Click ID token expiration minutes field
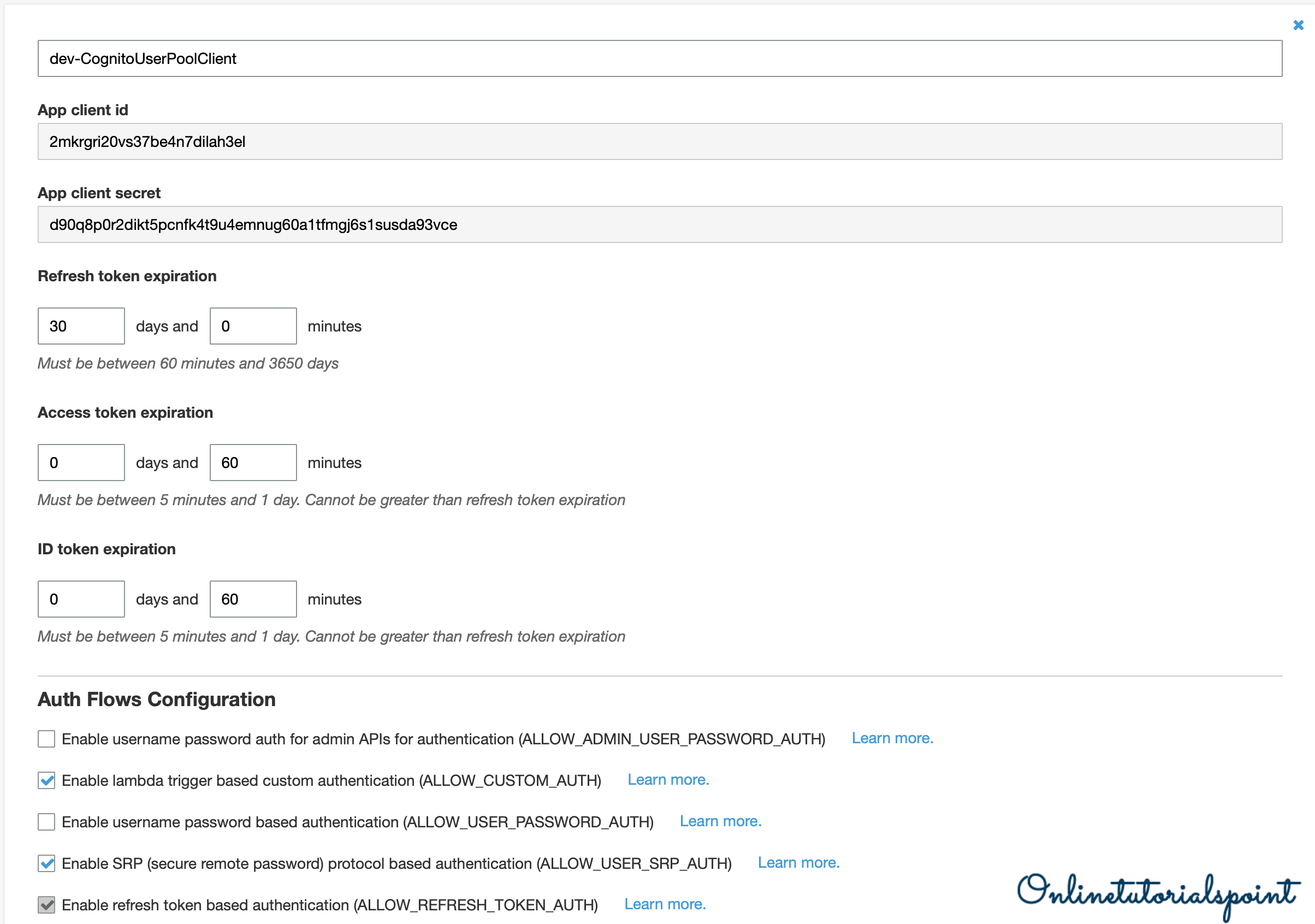 [253, 599]
